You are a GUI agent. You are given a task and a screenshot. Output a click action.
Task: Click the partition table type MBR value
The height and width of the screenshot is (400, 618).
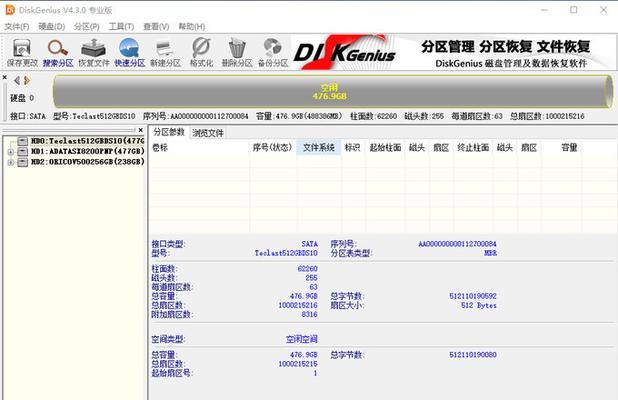[x=490, y=253]
